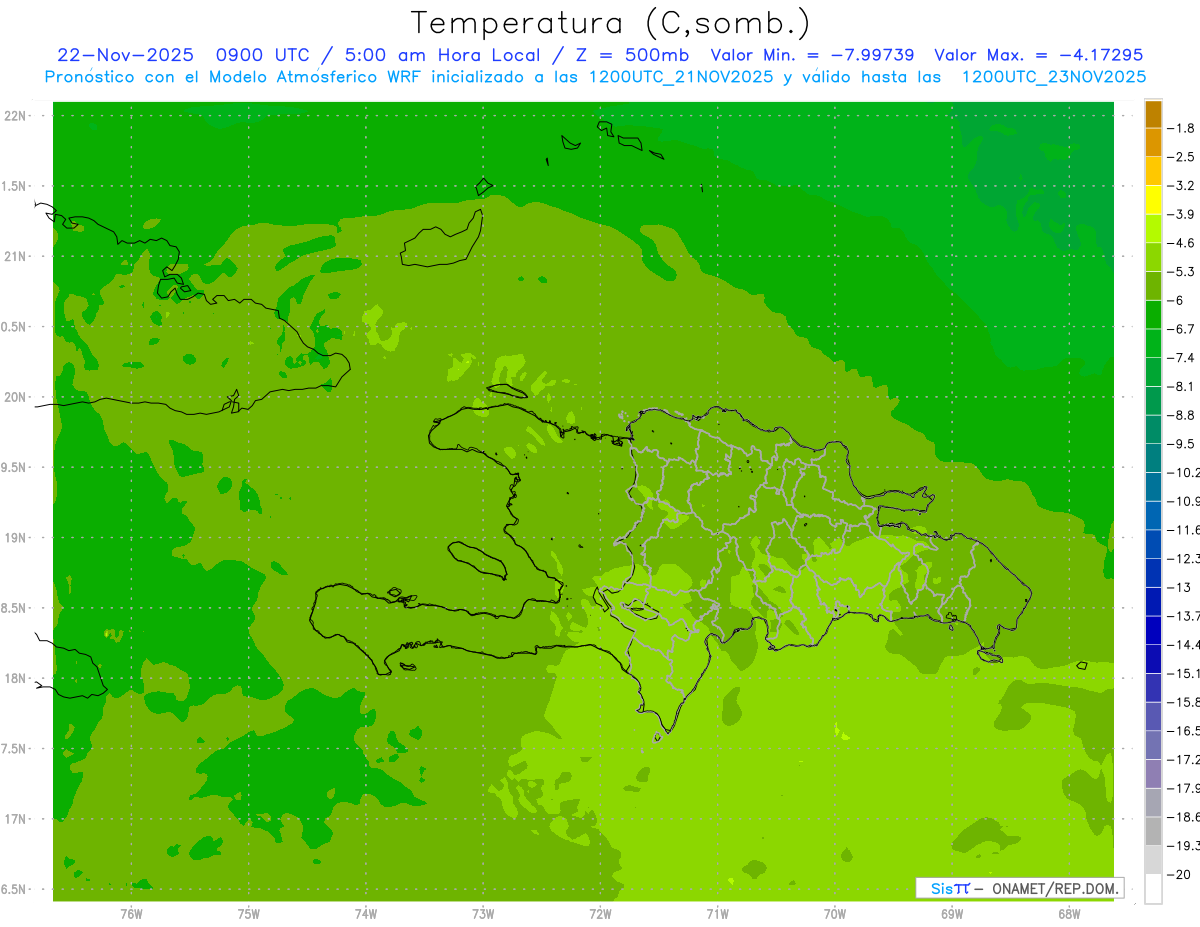Image resolution: width=1200 pixels, height=927 pixels.
Task: Click the '-4.6' legend value
Action: (x=1182, y=243)
